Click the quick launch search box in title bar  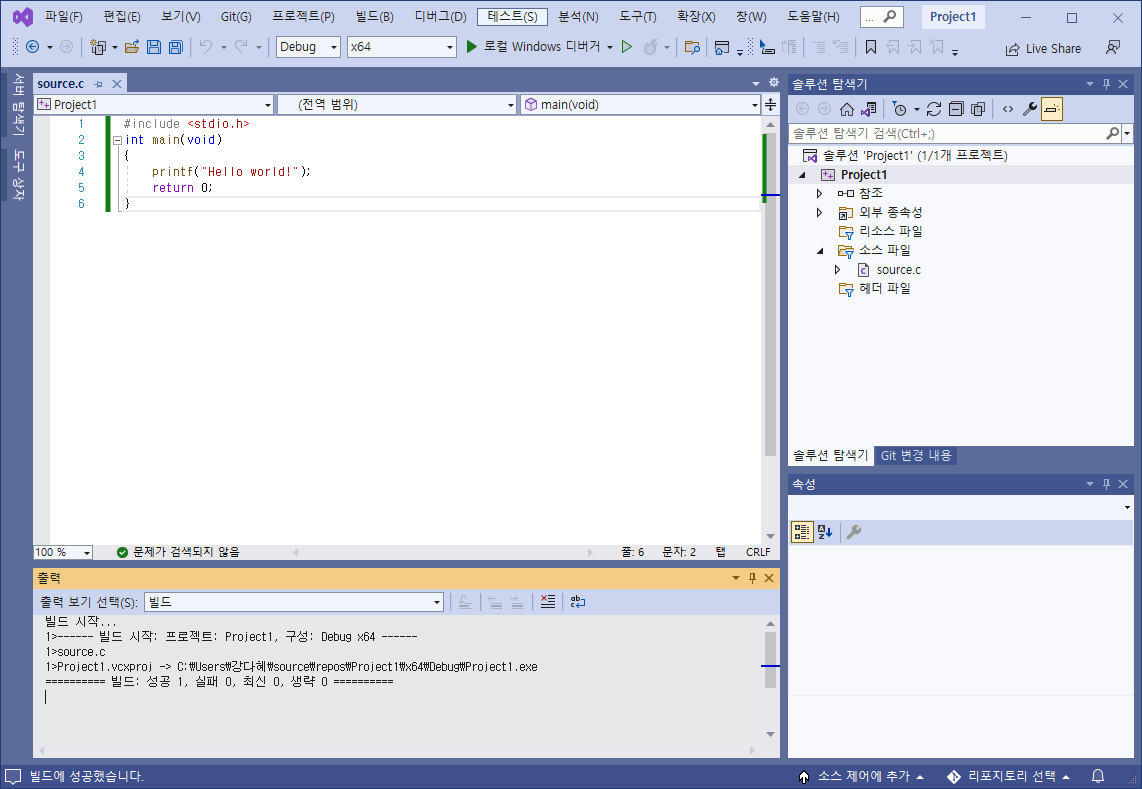click(x=881, y=17)
